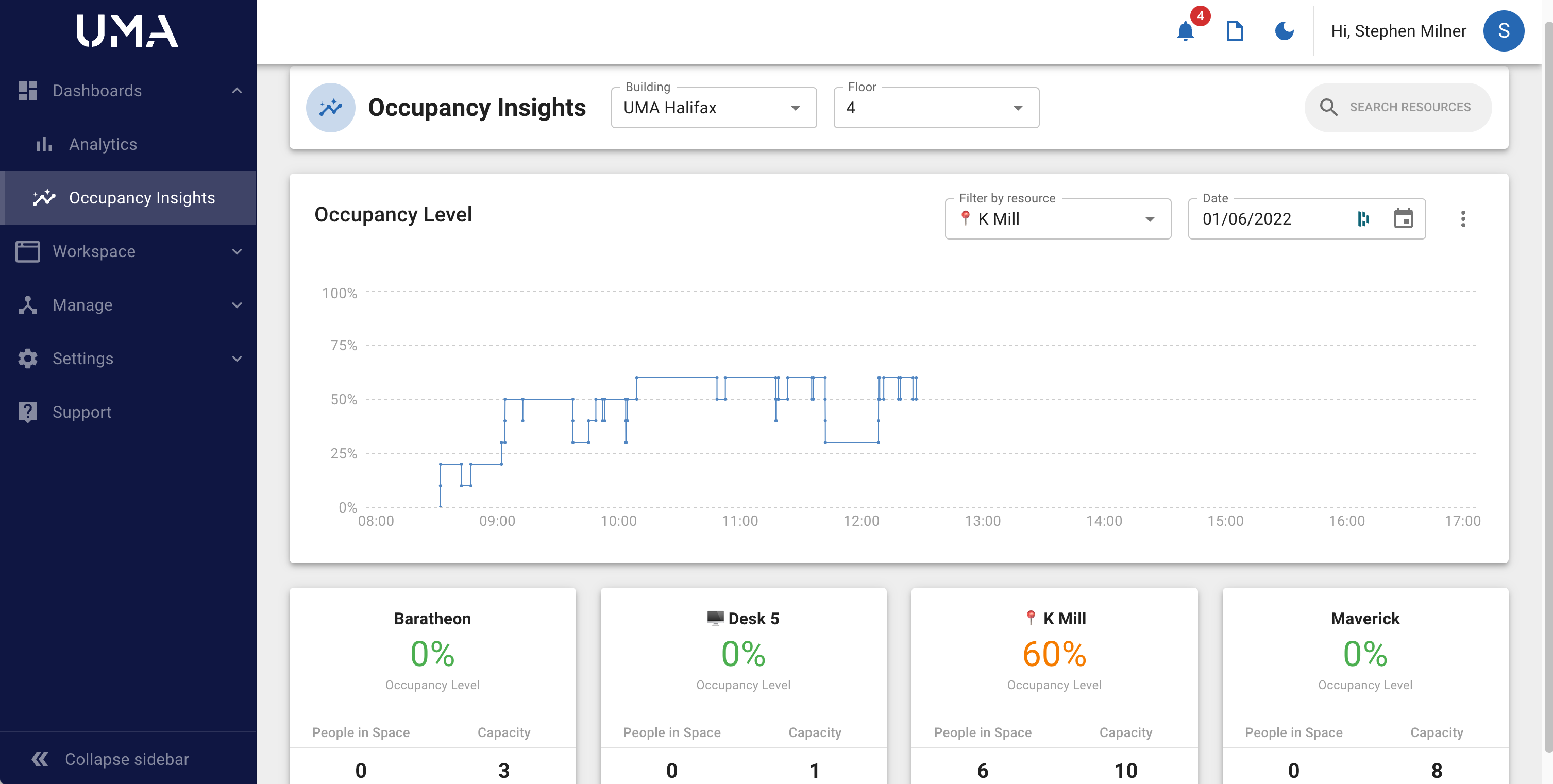Click the document icon in header
1553x784 pixels.
[x=1235, y=31]
